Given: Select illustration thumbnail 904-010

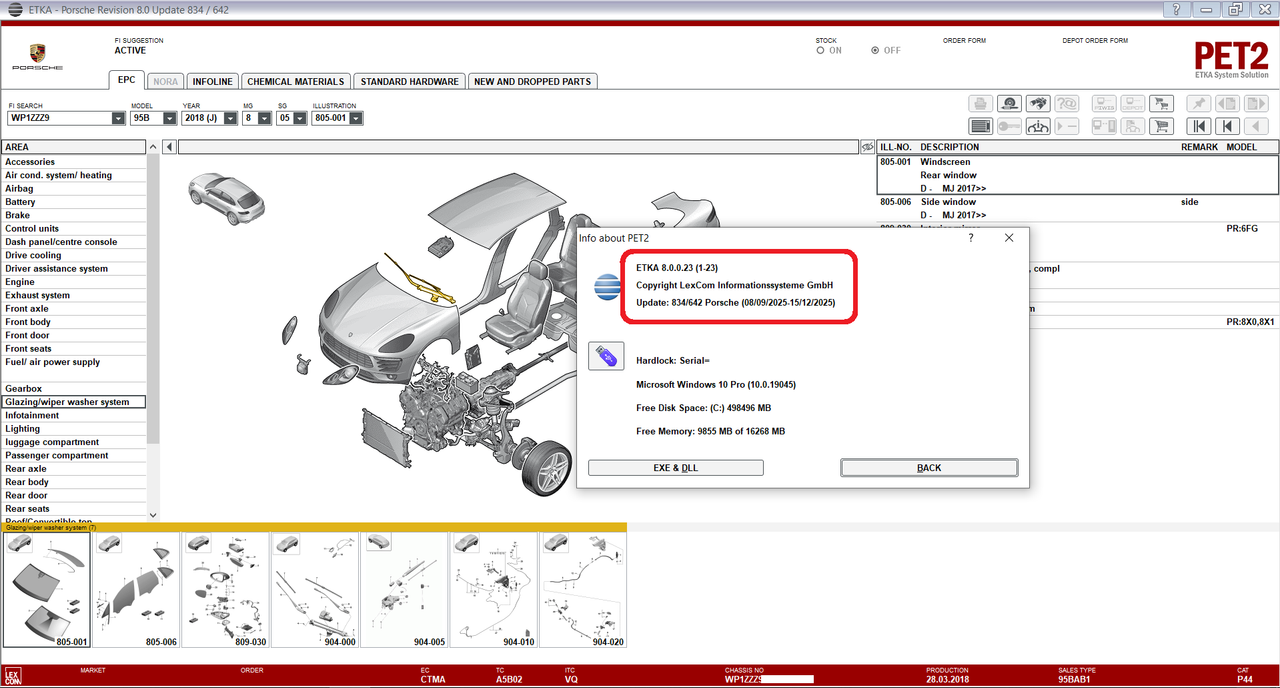Looking at the screenshot, I should click(494, 590).
